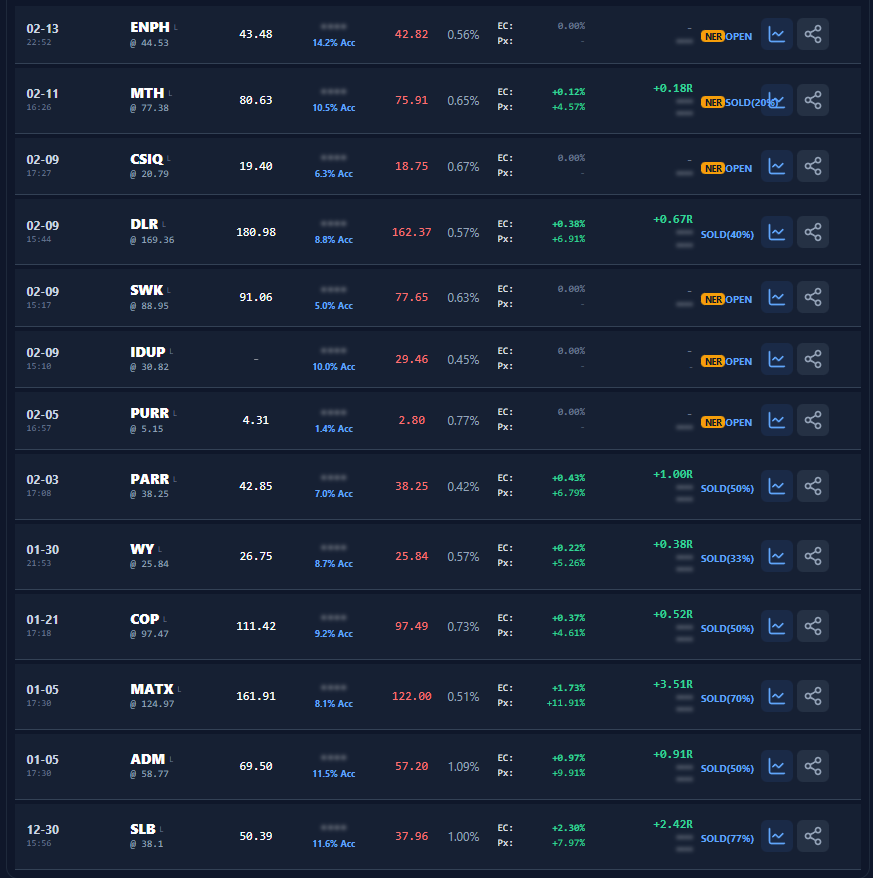This screenshot has height=878, width=873.
Task: Open the chart icon for ADM row
Action: [x=776, y=766]
